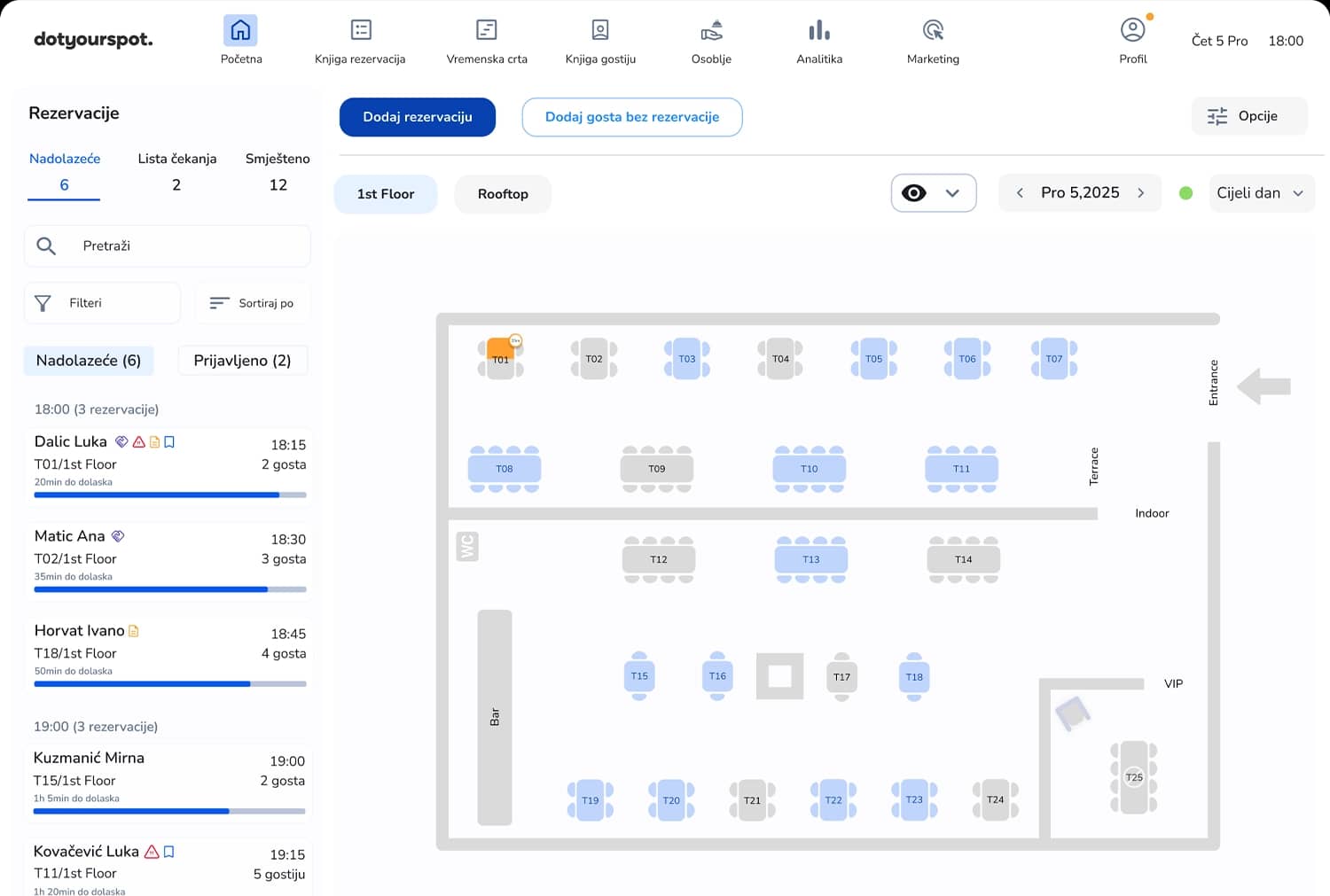The height and width of the screenshot is (896, 1330).
Task: Go to Knjiga gostiju guest book
Action: point(600,41)
